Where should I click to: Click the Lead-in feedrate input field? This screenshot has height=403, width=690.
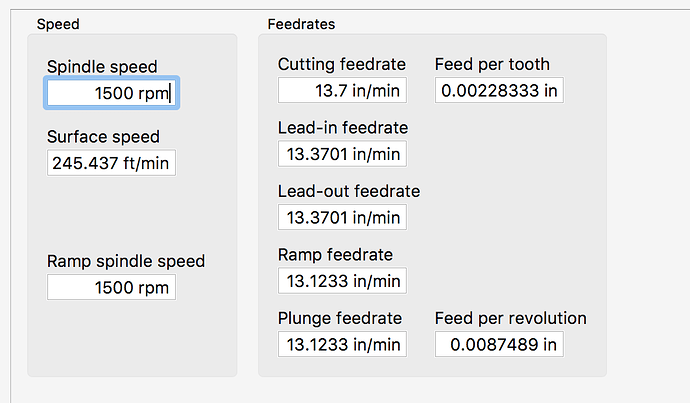point(342,154)
